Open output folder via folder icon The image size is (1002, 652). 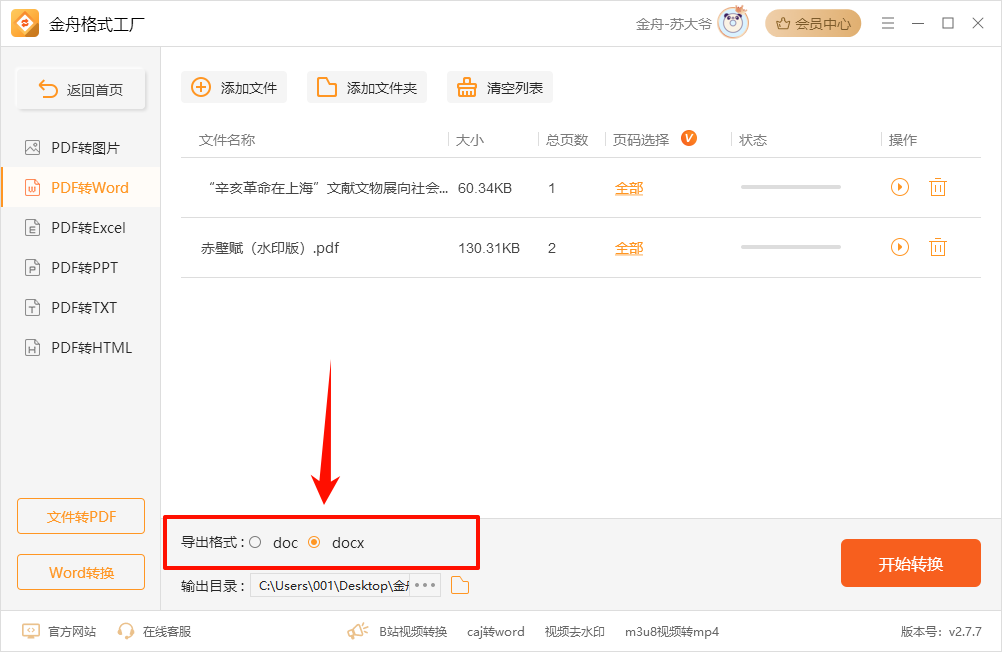(x=460, y=586)
